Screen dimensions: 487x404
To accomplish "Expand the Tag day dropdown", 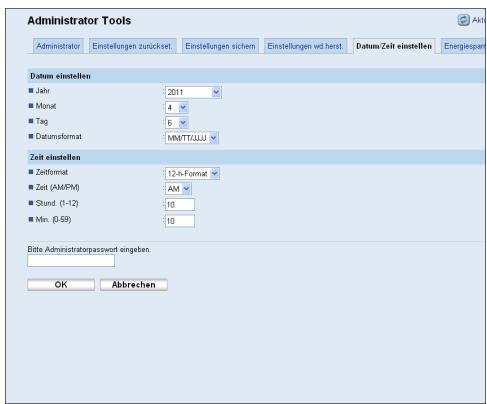I will 177,123.
